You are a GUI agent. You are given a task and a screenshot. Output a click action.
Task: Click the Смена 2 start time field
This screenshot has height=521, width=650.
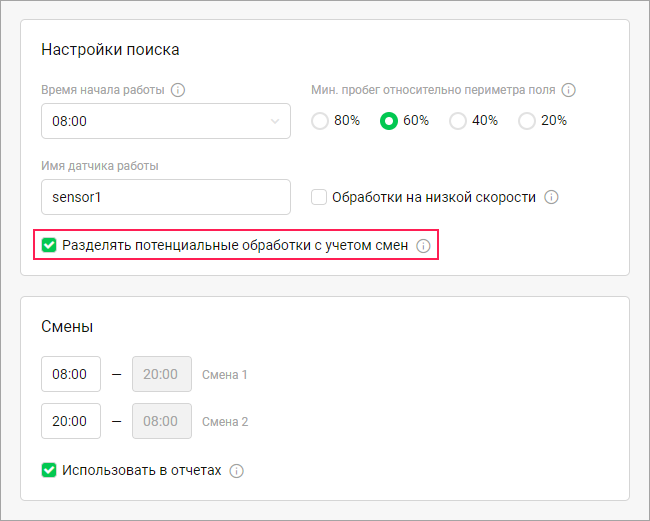pyautogui.click(x=70, y=421)
